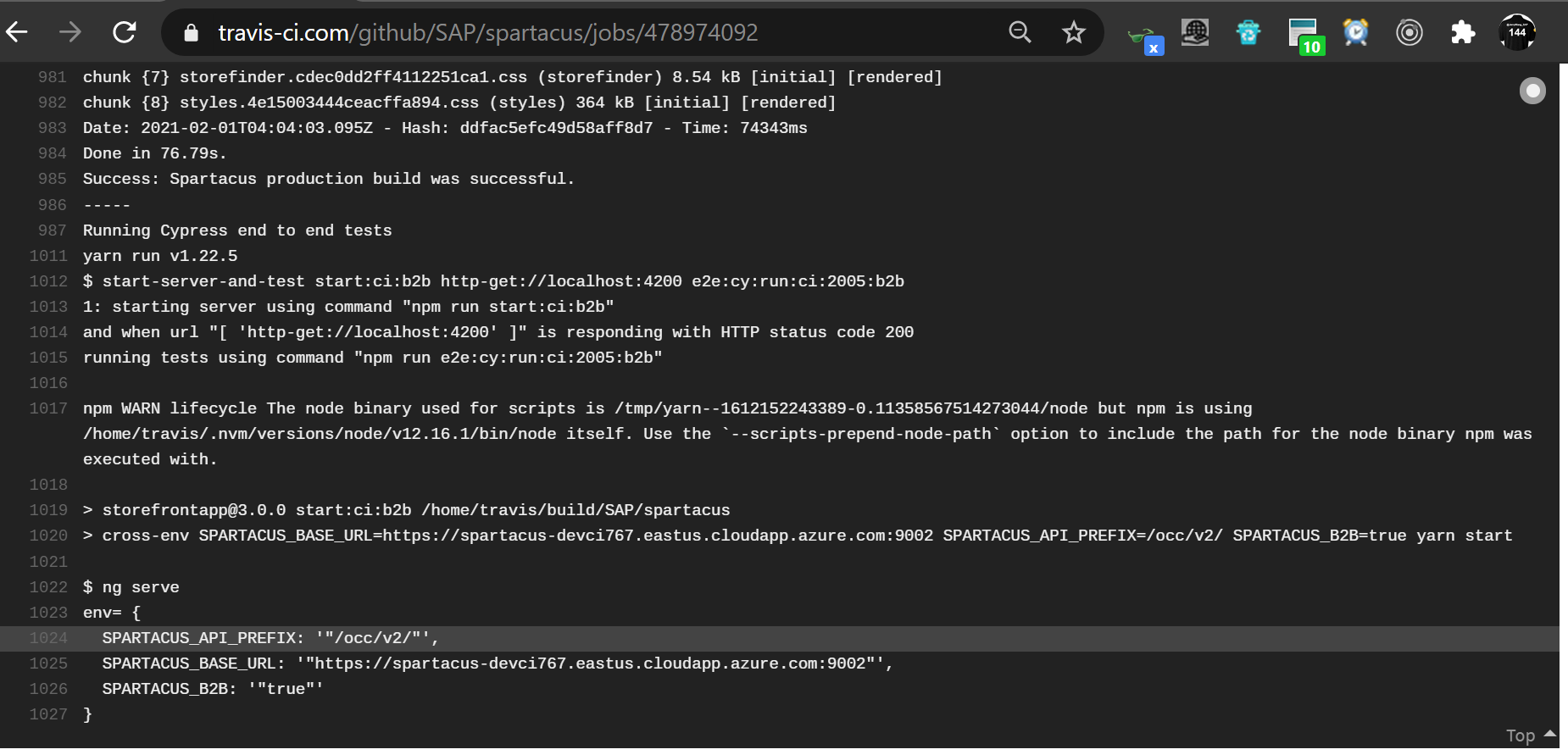Click the 'Date: 2021-02-01T04:04:03.095Z' hash line

[445, 128]
